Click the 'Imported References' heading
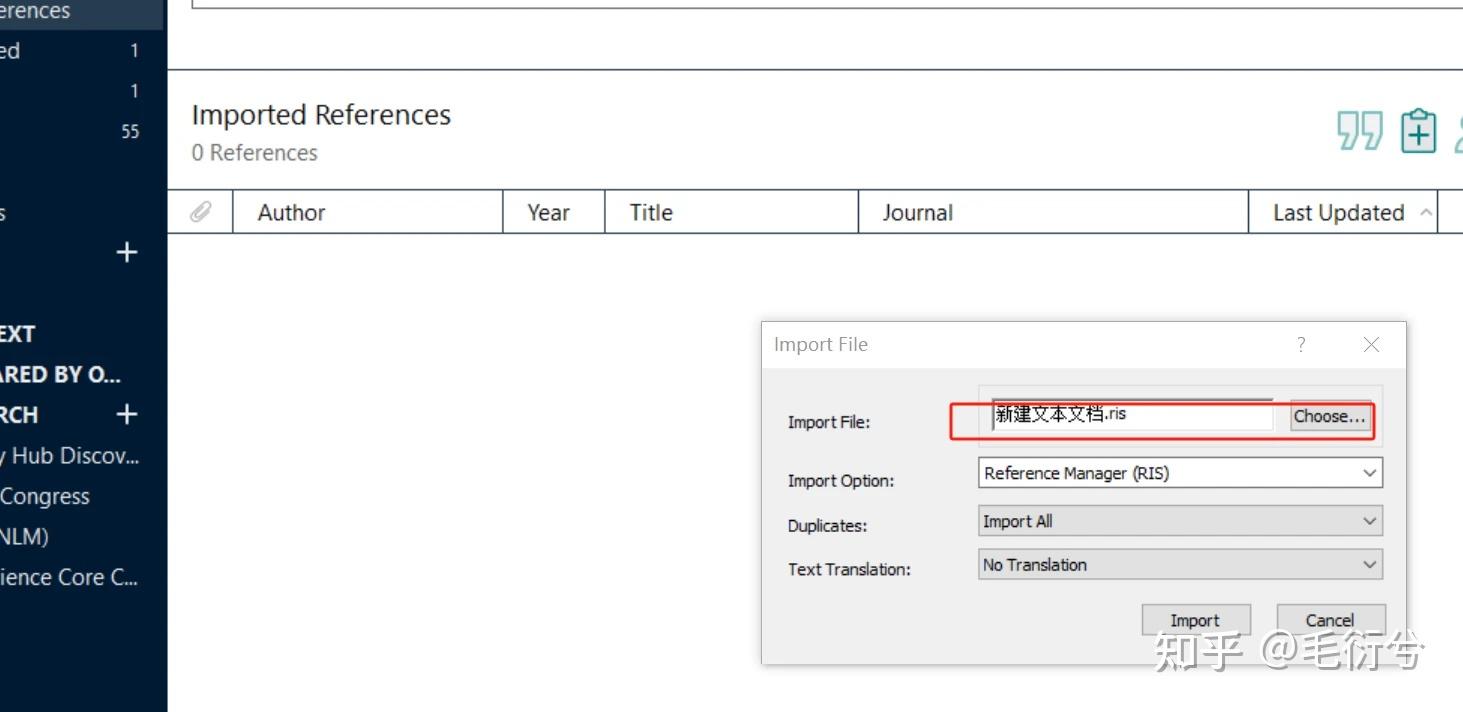1463x712 pixels. [x=321, y=115]
